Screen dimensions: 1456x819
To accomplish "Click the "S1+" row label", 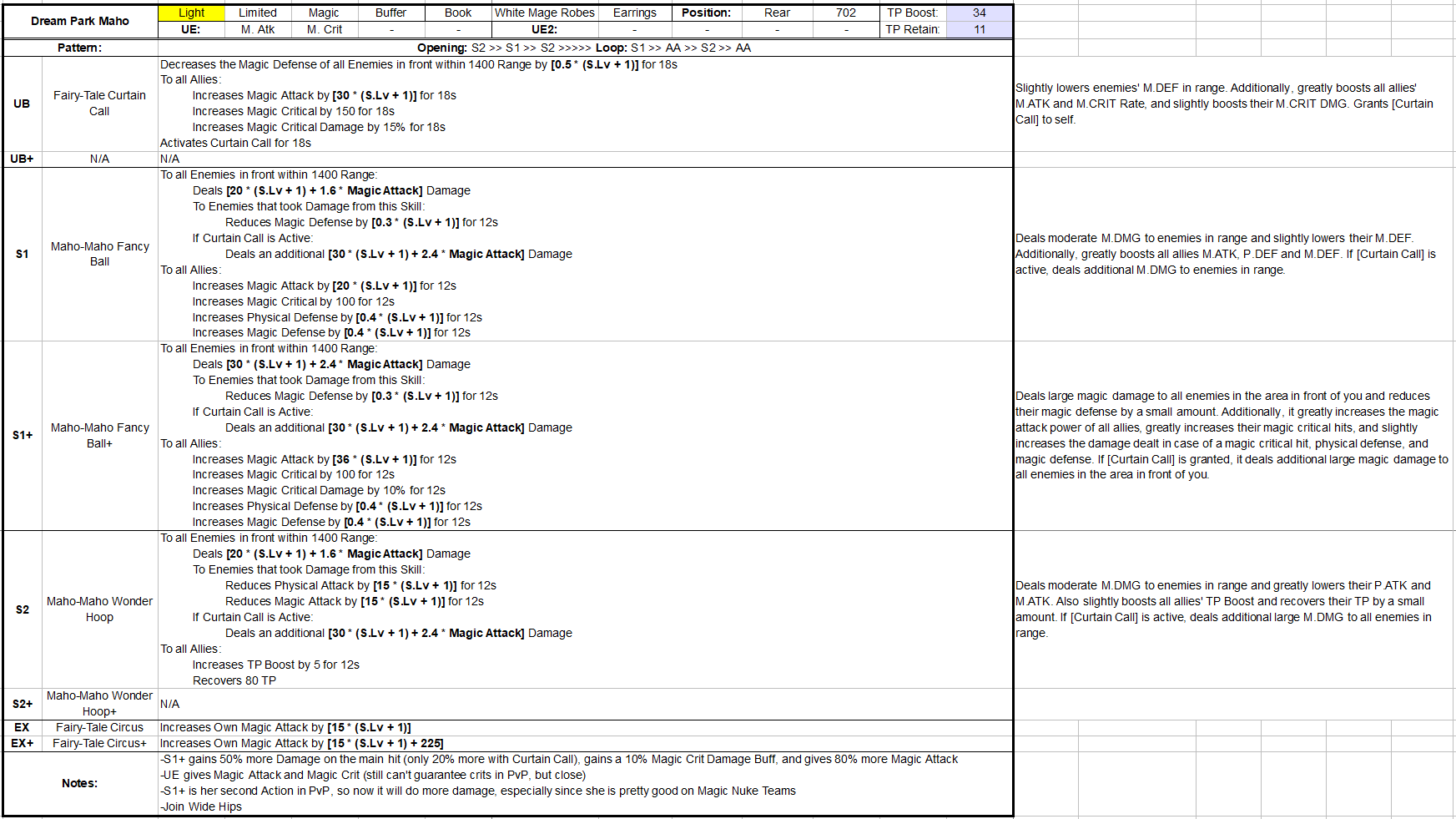I will [x=23, y=435].
